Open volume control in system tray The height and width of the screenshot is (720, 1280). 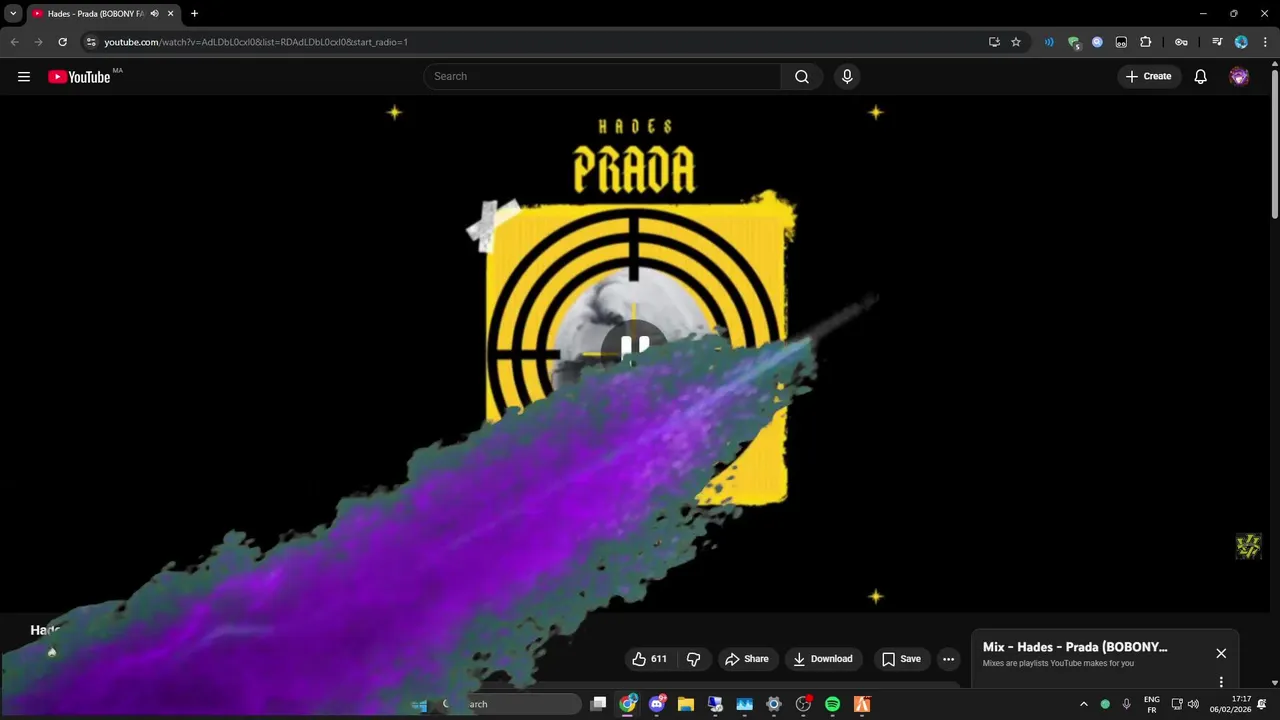pyautogui.click(x=1193, y=704)
